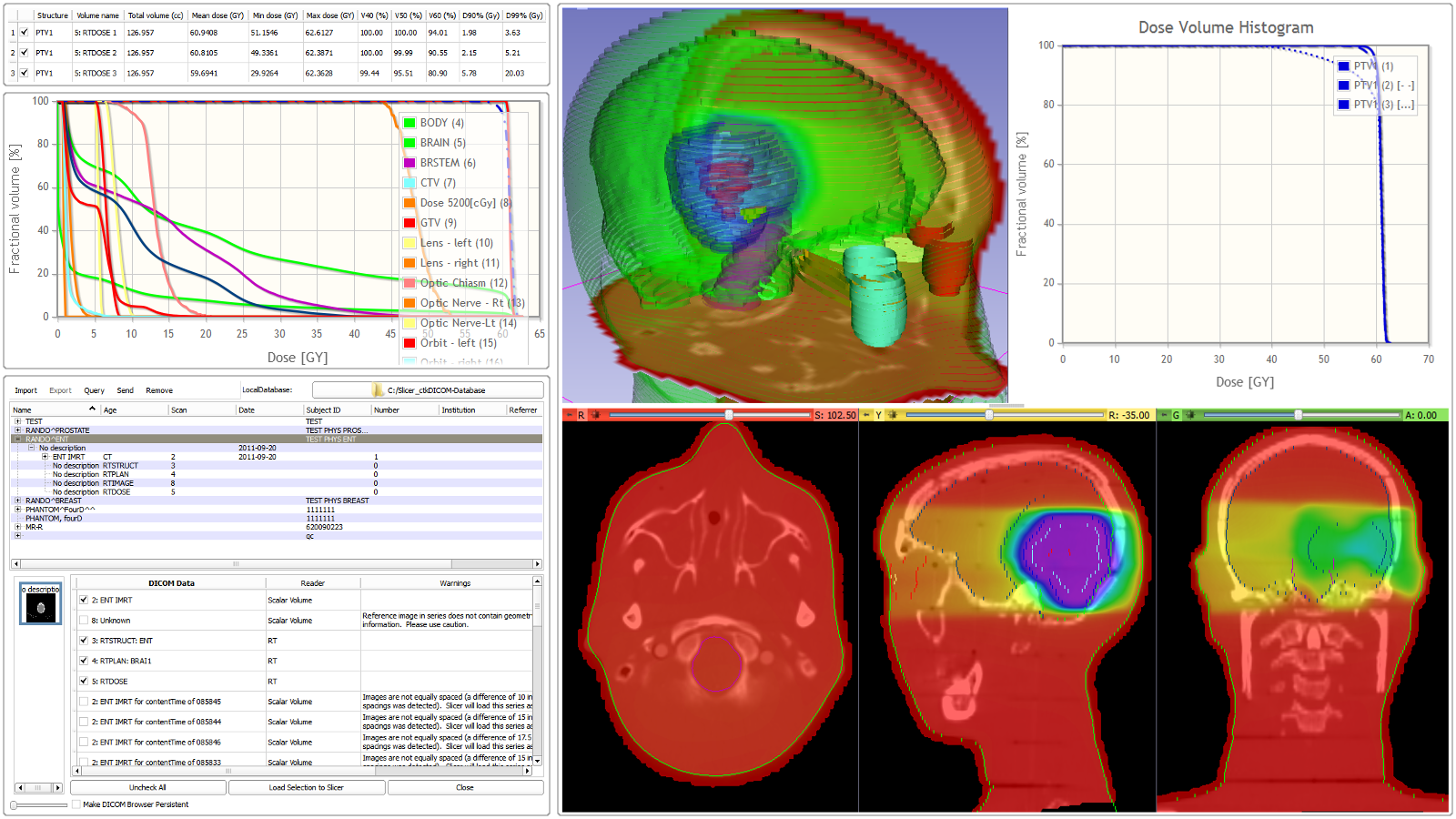This screenshot has width=1456, height=819.
Task: Enable Make DICOM Browser Persistent
Action: [x=76, y=804]
